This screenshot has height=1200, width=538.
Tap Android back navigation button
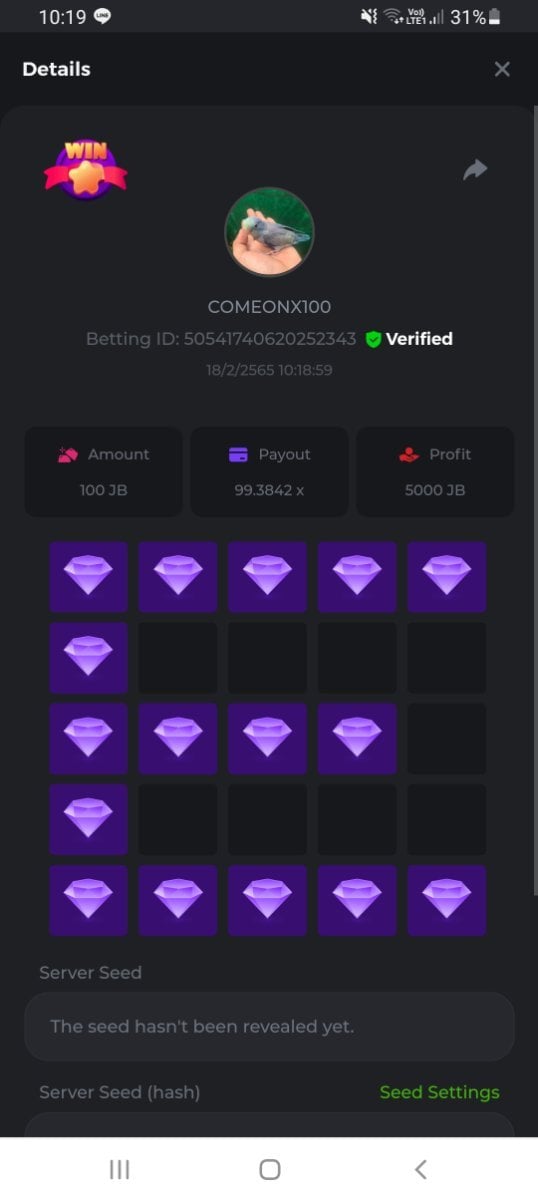tap(421, 1169)
